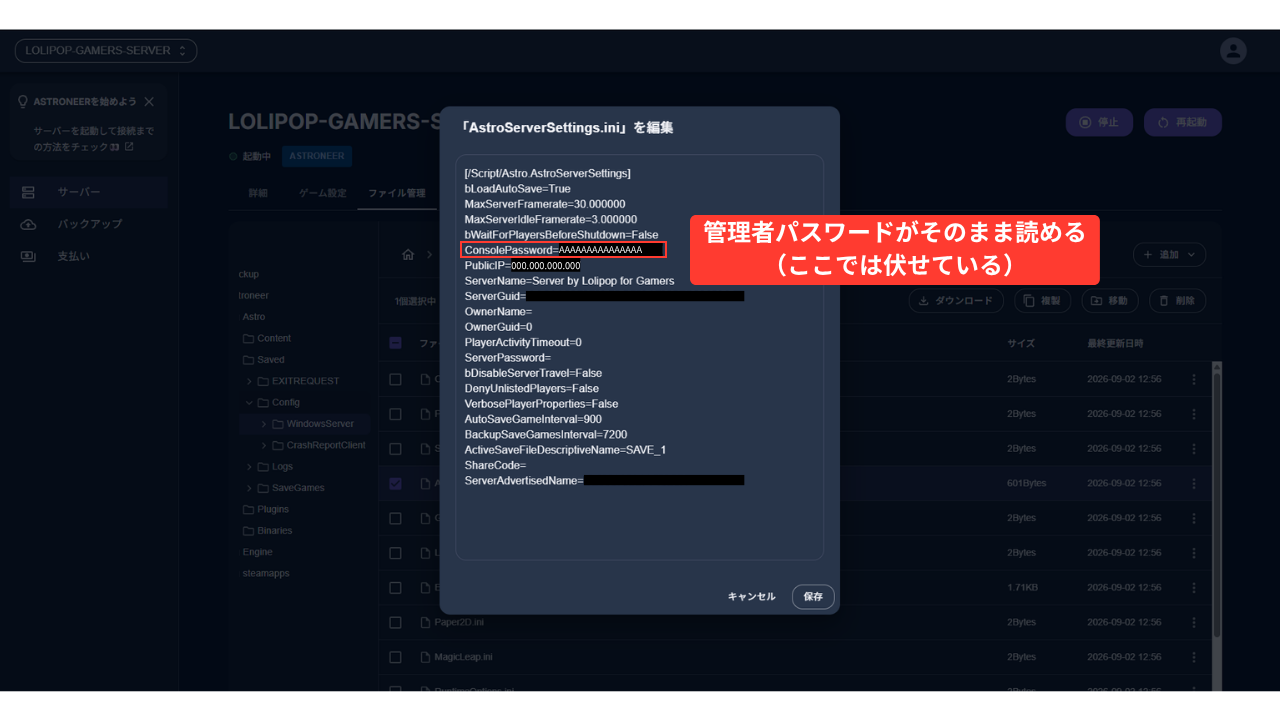Click the Content folder icon in the tree
Viewport: 1280px width, 720px height.
point(249,338)
